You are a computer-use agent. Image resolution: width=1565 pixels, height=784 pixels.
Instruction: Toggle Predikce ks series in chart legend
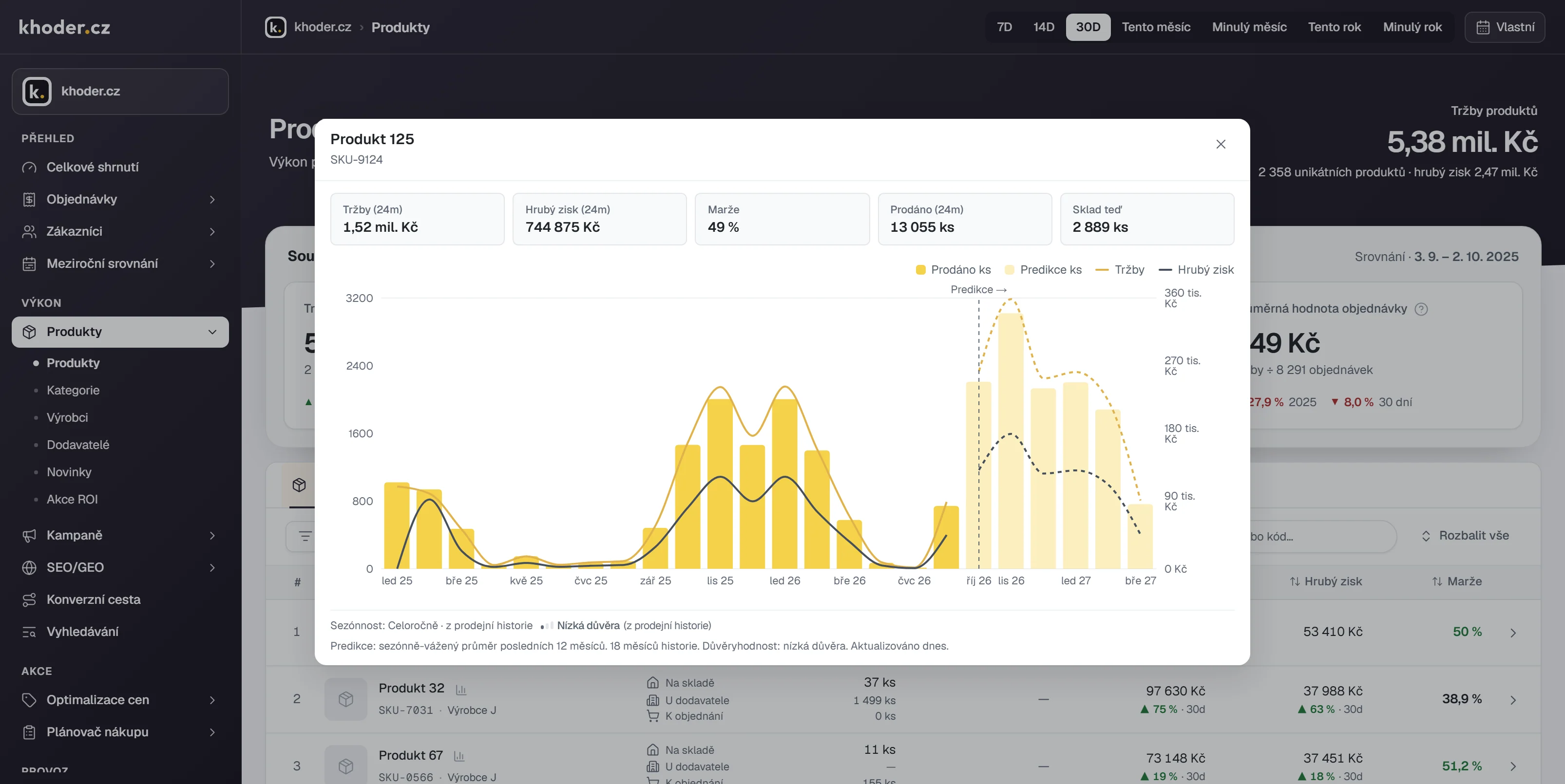[1043, 270]
